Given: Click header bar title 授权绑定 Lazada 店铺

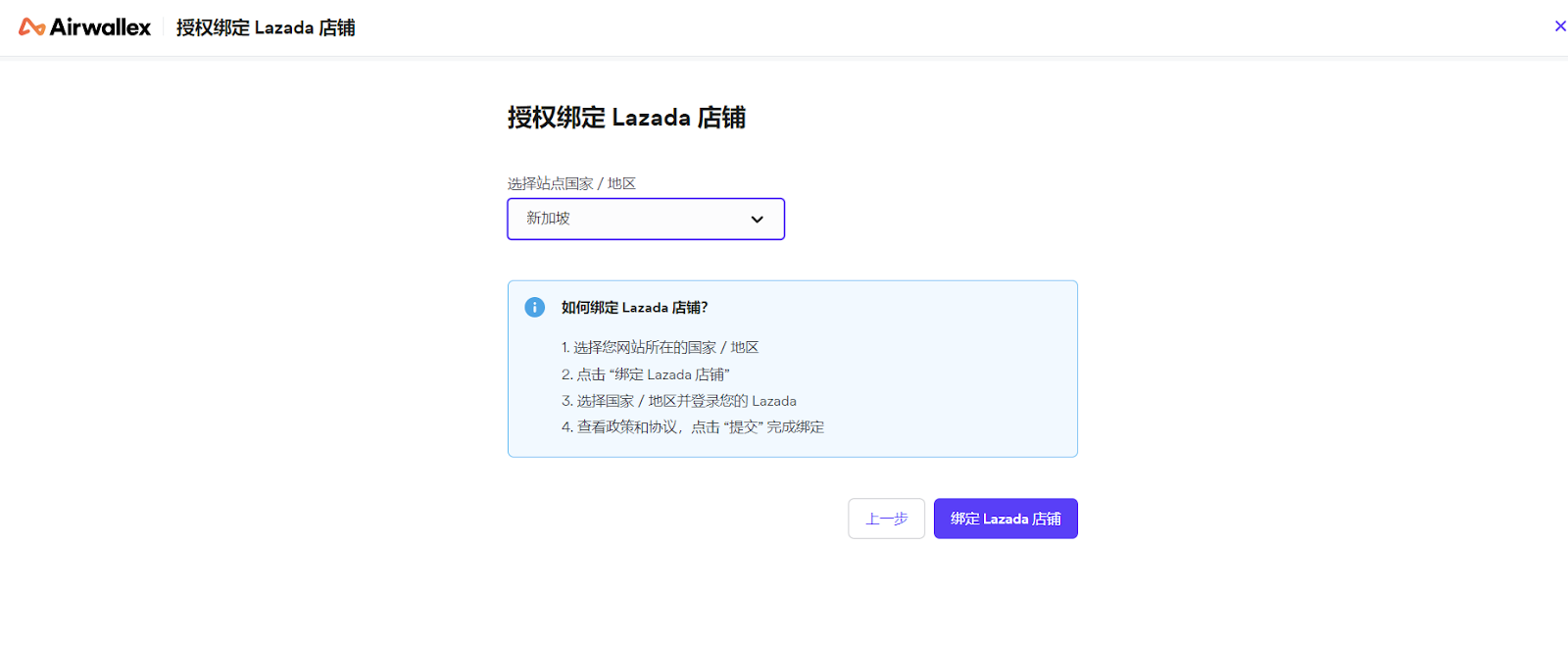Looking at the screenshot, I should coord(266,27).
